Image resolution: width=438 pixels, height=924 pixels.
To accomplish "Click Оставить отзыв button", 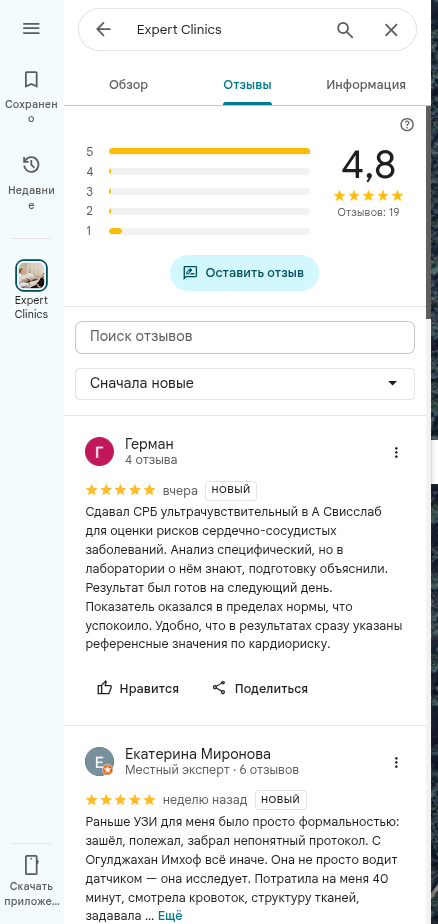I will point(244,273).
